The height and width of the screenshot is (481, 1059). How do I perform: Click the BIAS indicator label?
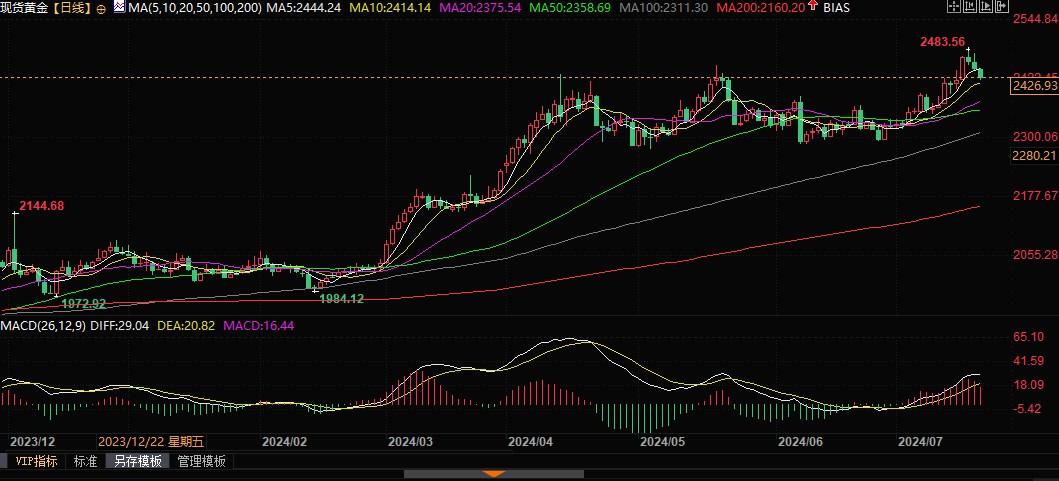tap(838, 7)
